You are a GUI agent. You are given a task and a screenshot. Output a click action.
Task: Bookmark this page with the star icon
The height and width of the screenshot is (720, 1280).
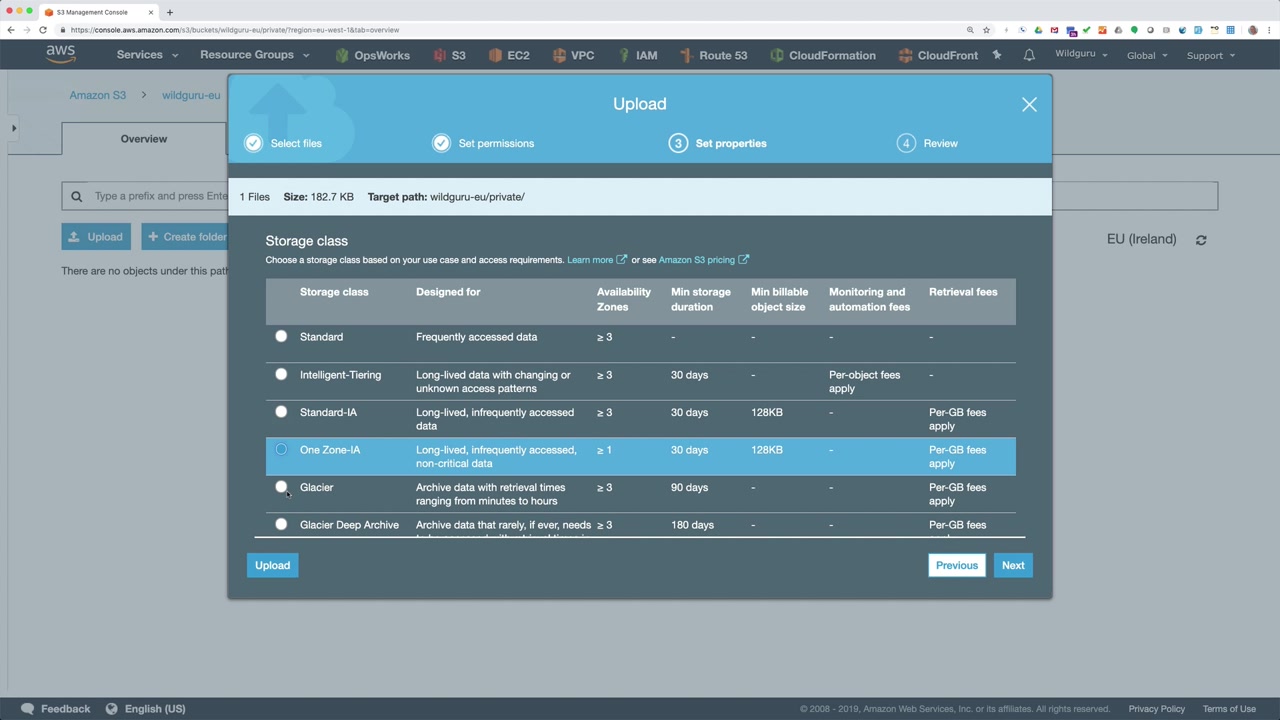(986, 30)
